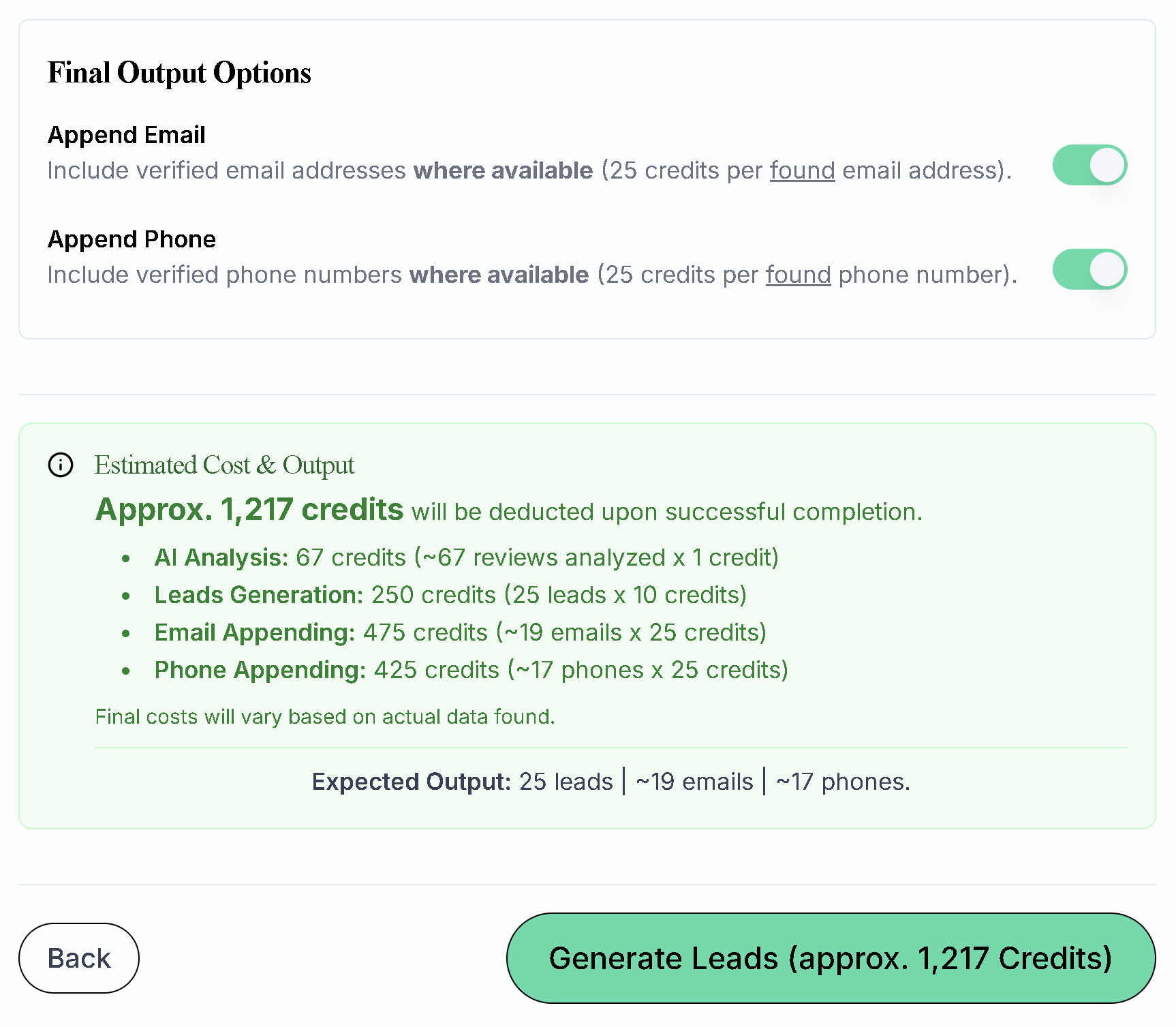
Task: Click underlined "found" in email description
Action: pyautogui.click(x=802, y=170)
